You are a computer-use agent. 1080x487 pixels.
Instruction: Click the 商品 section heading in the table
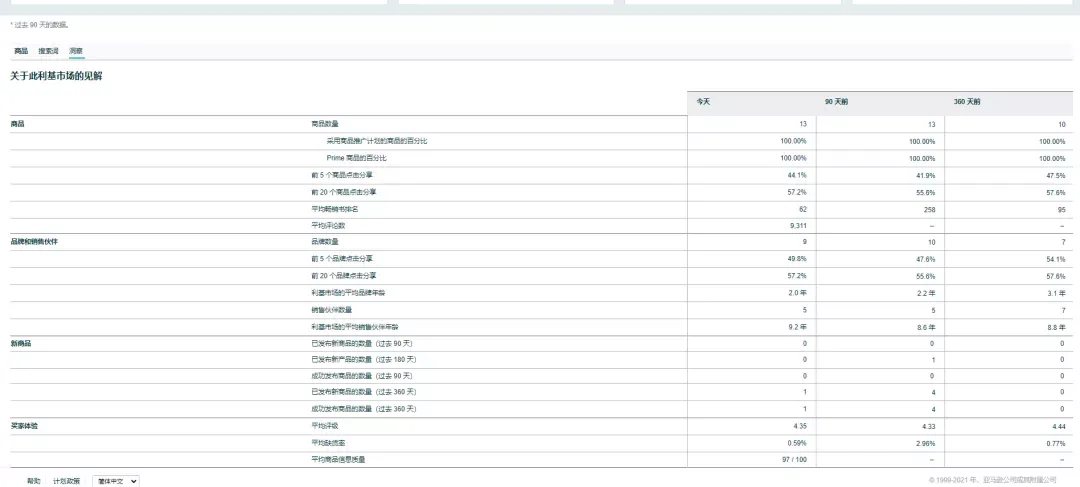click(17, 124)
